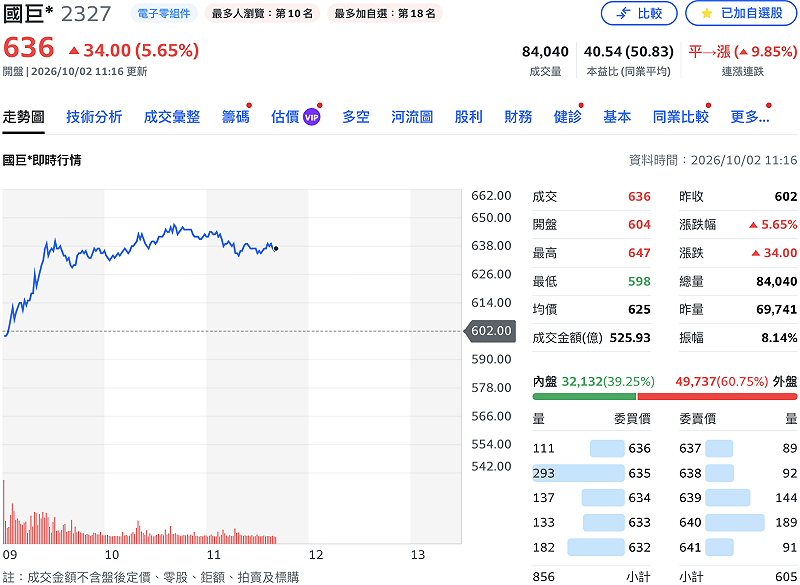Click the 成交金額(億) value 525.93
This screenshot has width=800, height=585.
630,338
